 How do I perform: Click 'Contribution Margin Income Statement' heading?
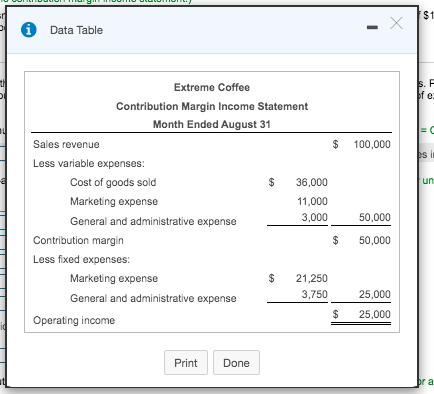[x=212, y=106]
